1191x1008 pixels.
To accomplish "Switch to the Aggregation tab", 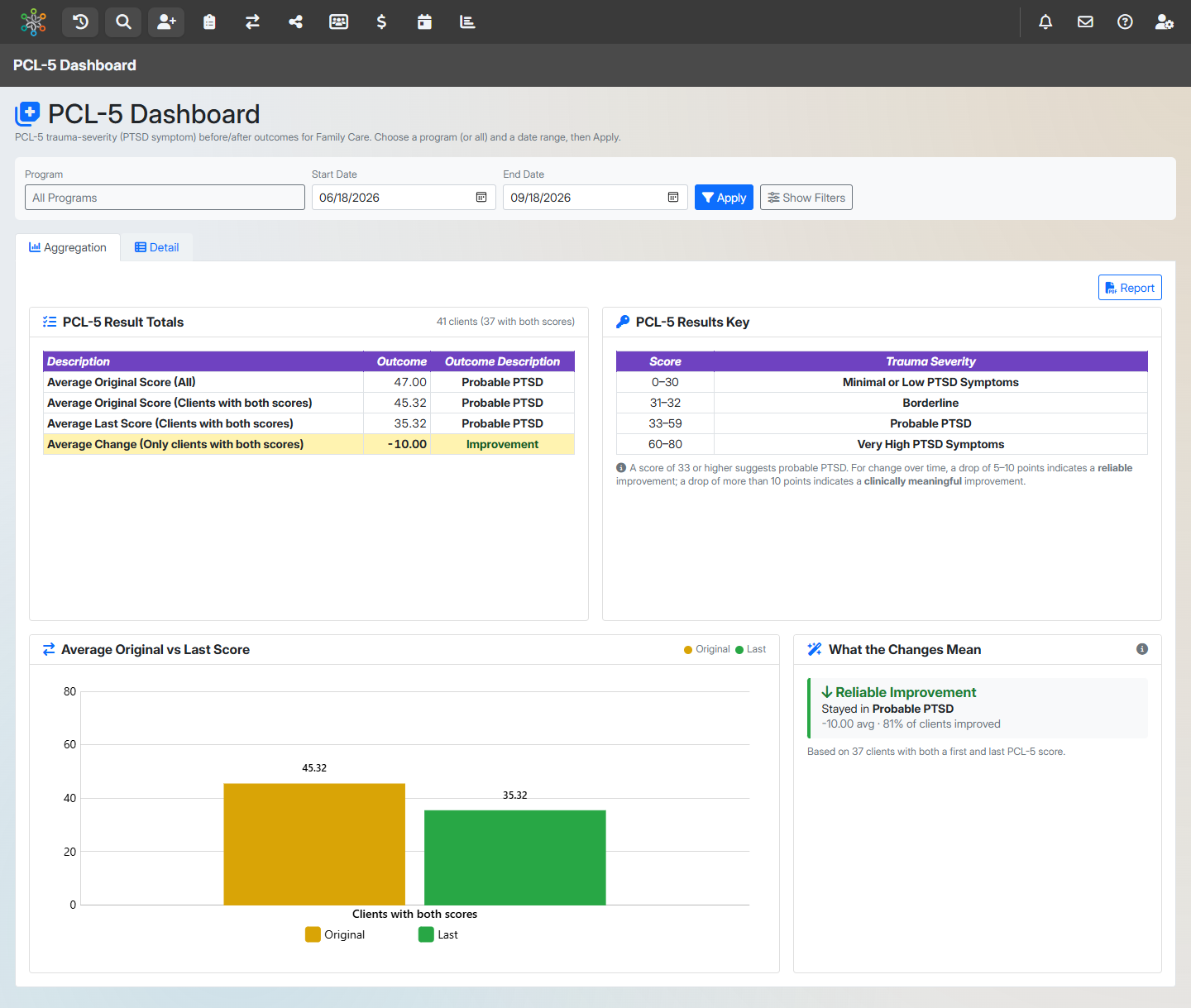I will click(x=68, y=247).
